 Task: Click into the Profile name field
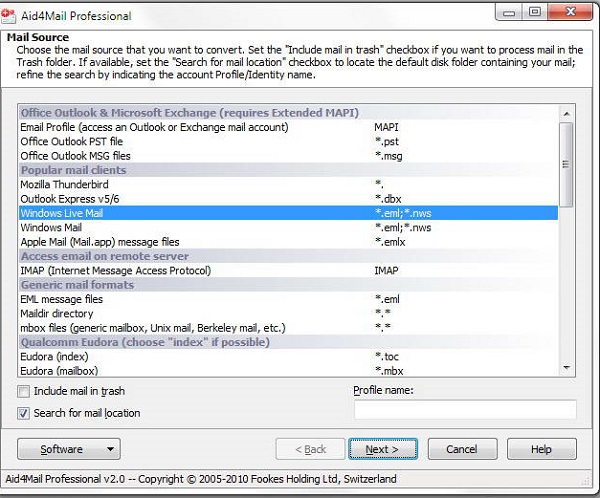pos(465,410)
